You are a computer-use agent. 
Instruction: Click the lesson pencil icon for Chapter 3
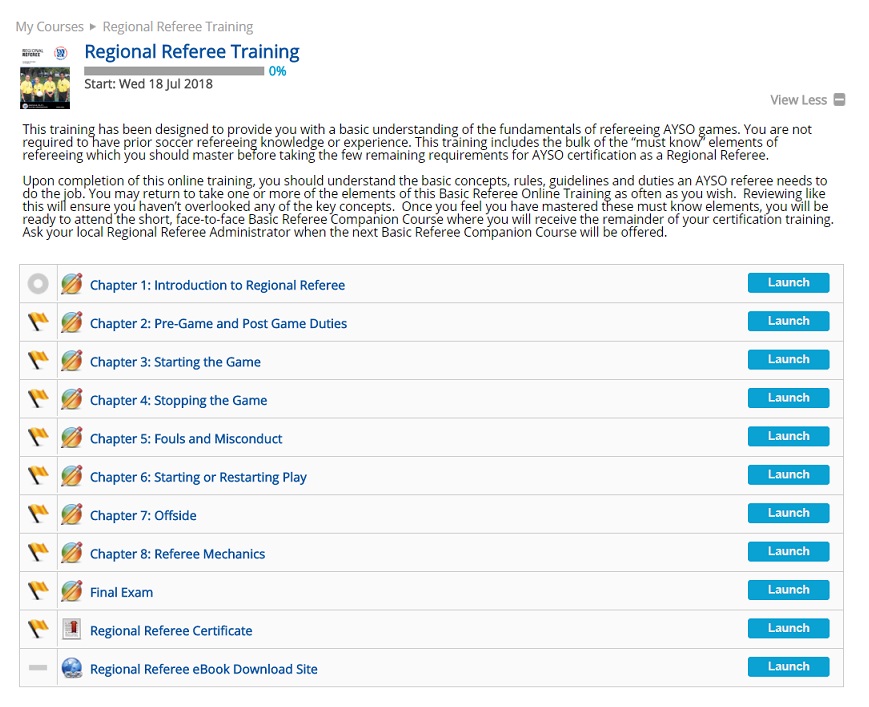pyautogui.click(x=71, y=361)
